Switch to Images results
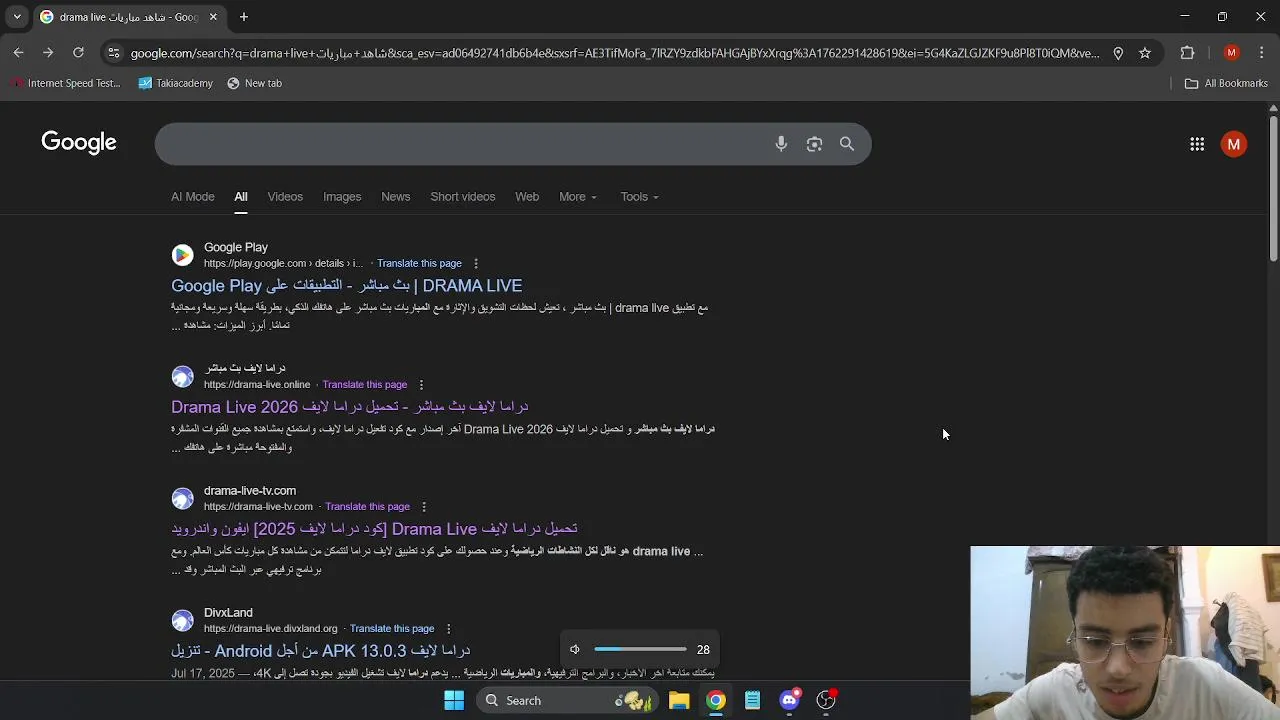1280x720 pixels. click(342, 197)
